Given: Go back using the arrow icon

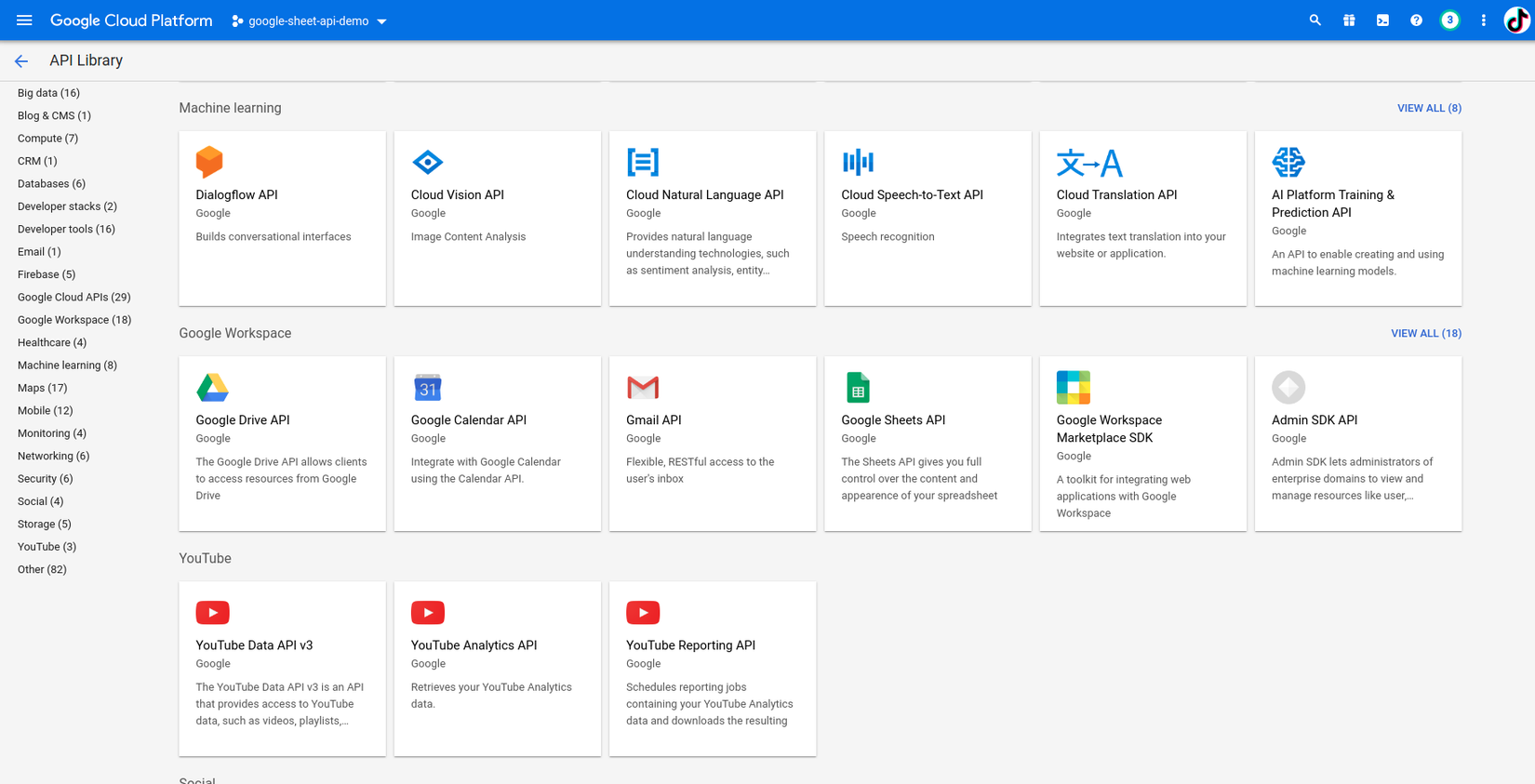Looking at the screenshot, I should (21, 61).
